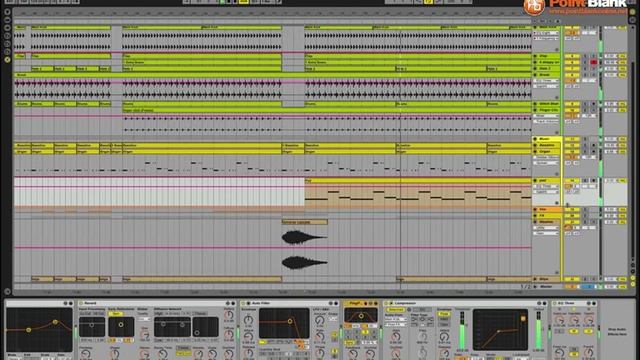Mute the Bassline track via its activator
This screenshot has height=360, width=640.
[x=572, y=145]
